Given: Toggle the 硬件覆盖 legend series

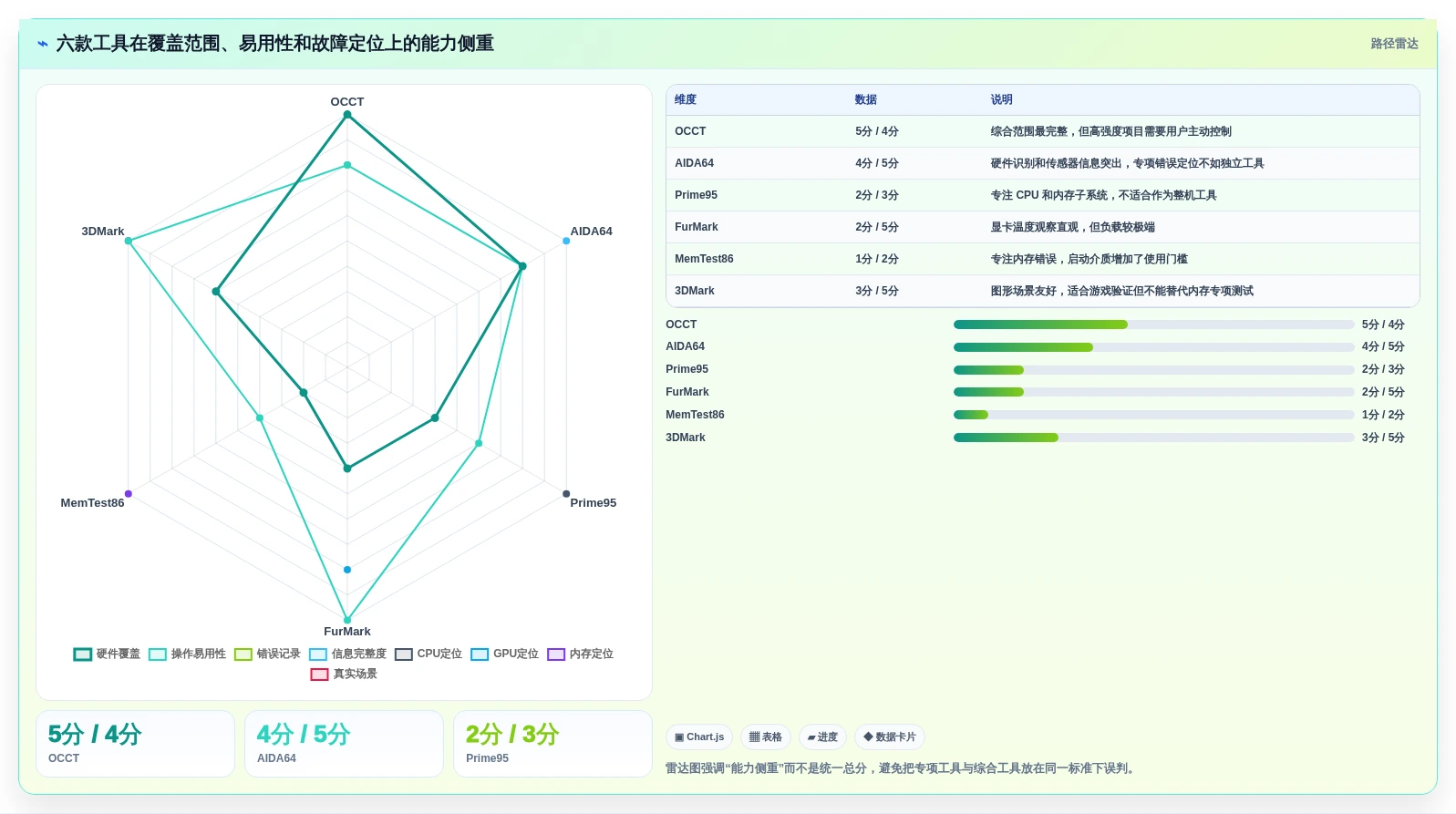Looking at the screenshot, I should pos(107,654).
